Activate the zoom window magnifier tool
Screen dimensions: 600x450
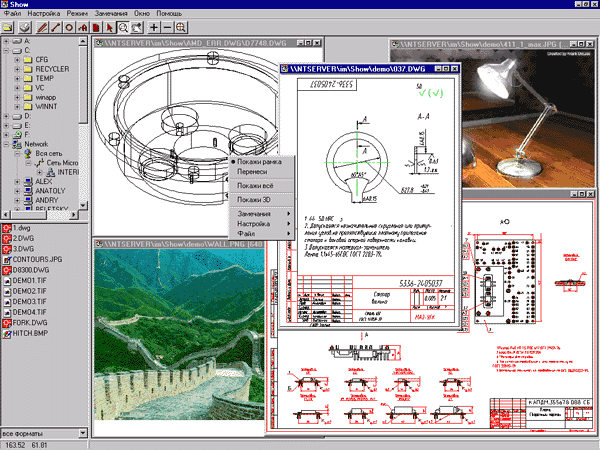click(x=123, y=28)
